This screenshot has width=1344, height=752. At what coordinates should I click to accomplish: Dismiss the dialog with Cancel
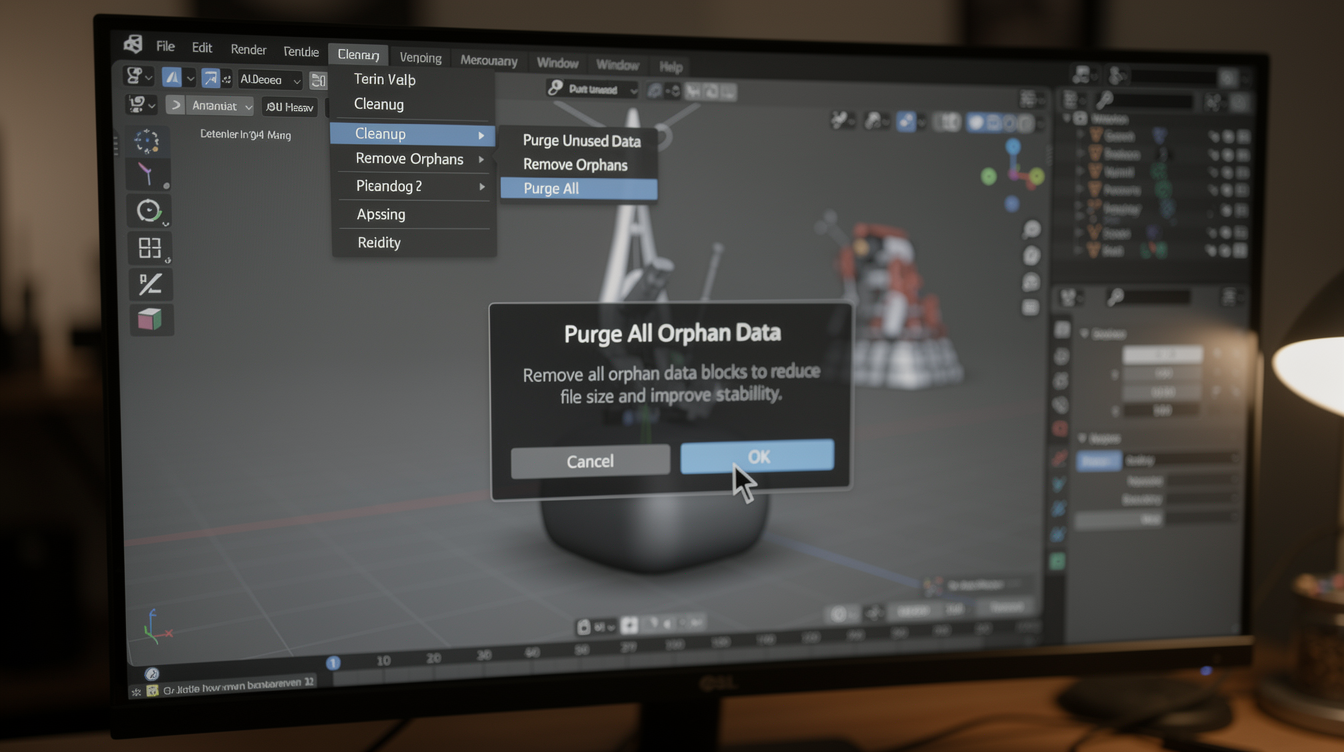pos(590,461)
